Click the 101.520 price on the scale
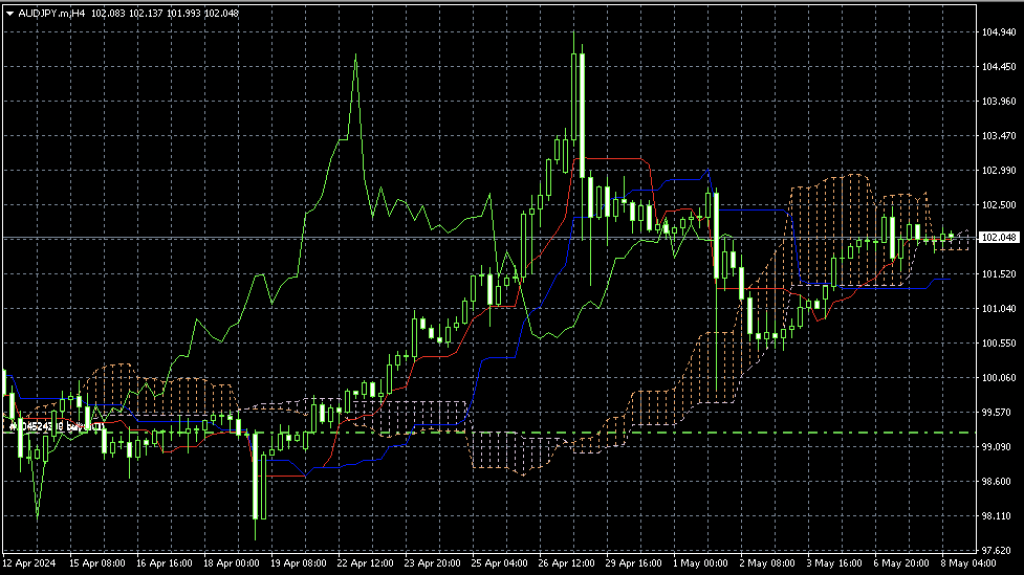1024x575 pixels. (x=999, y=274)
